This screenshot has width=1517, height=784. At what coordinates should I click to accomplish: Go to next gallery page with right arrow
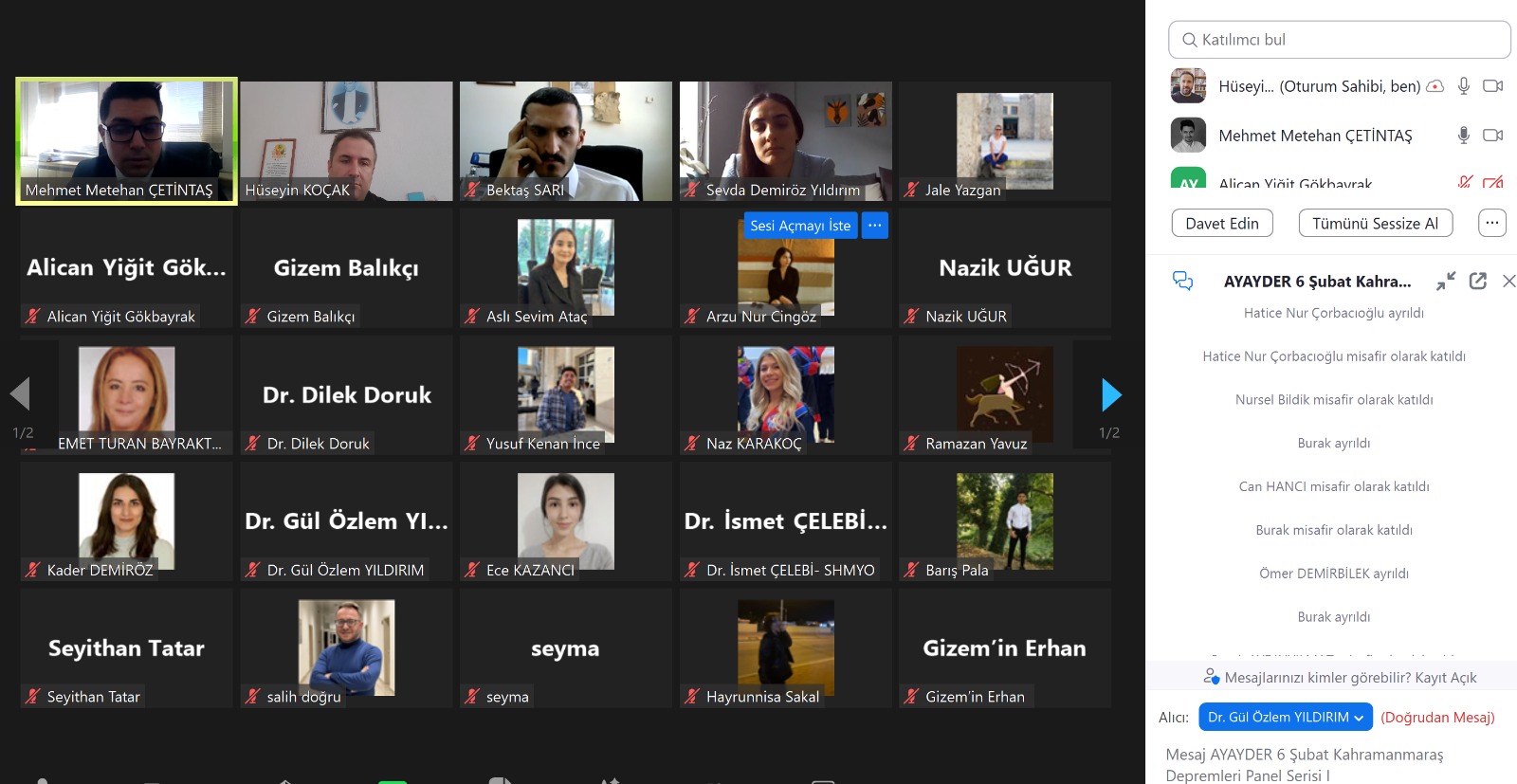[x=1111, y=394]
